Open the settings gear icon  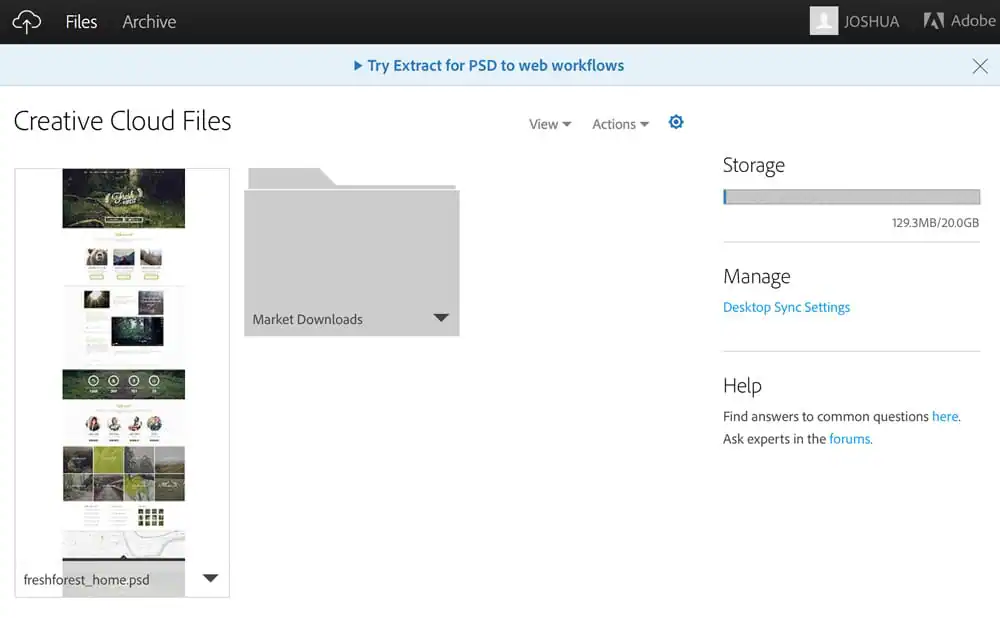[x=676, y=122]
